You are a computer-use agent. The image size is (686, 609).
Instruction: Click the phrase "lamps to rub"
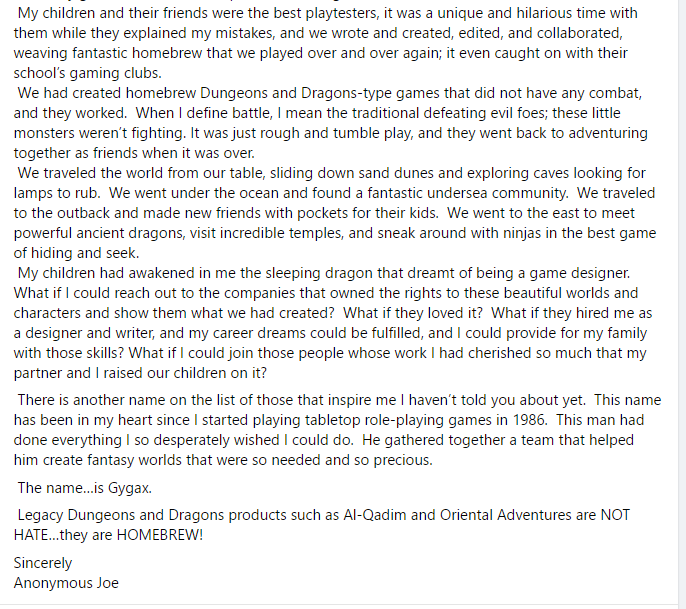pyautogui.click(x=58, y=193)
